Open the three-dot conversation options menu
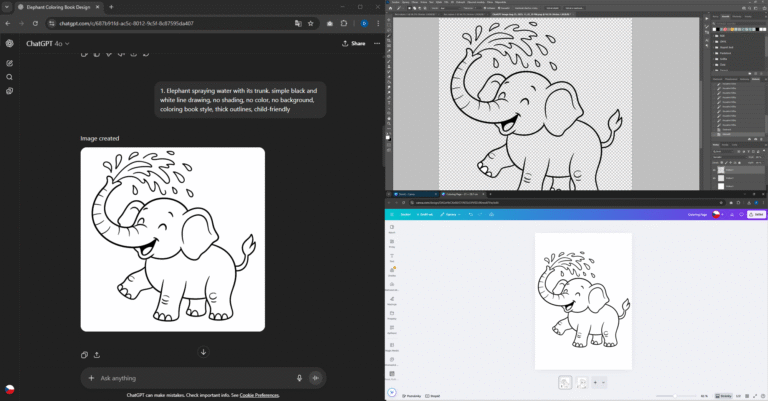 click(x=376, y=44)
